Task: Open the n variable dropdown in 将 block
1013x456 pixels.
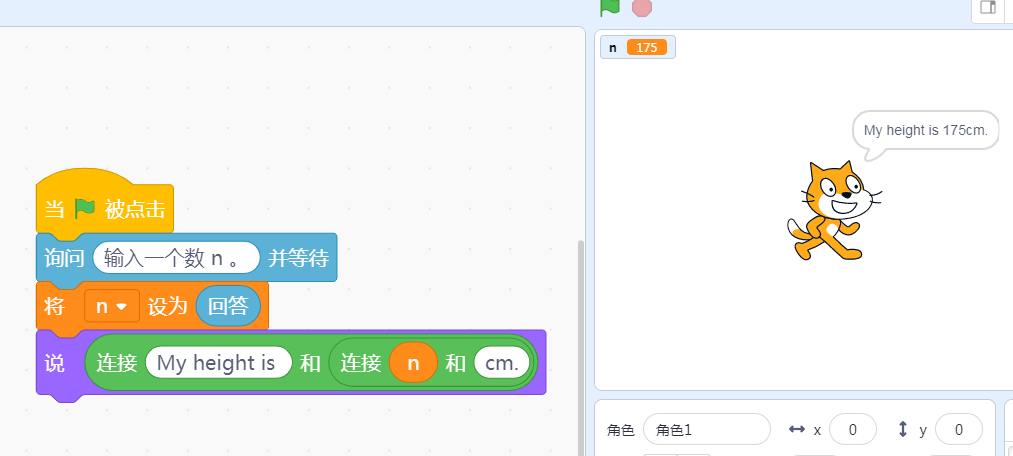Action: point(112,307)
